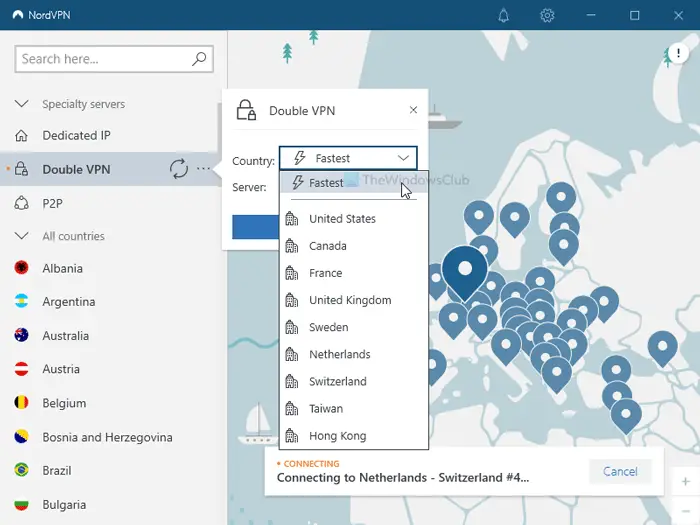This screenshot has width=700, height=525.
Task: Open the Country dropdown box
Action: (x=347, y=158)
